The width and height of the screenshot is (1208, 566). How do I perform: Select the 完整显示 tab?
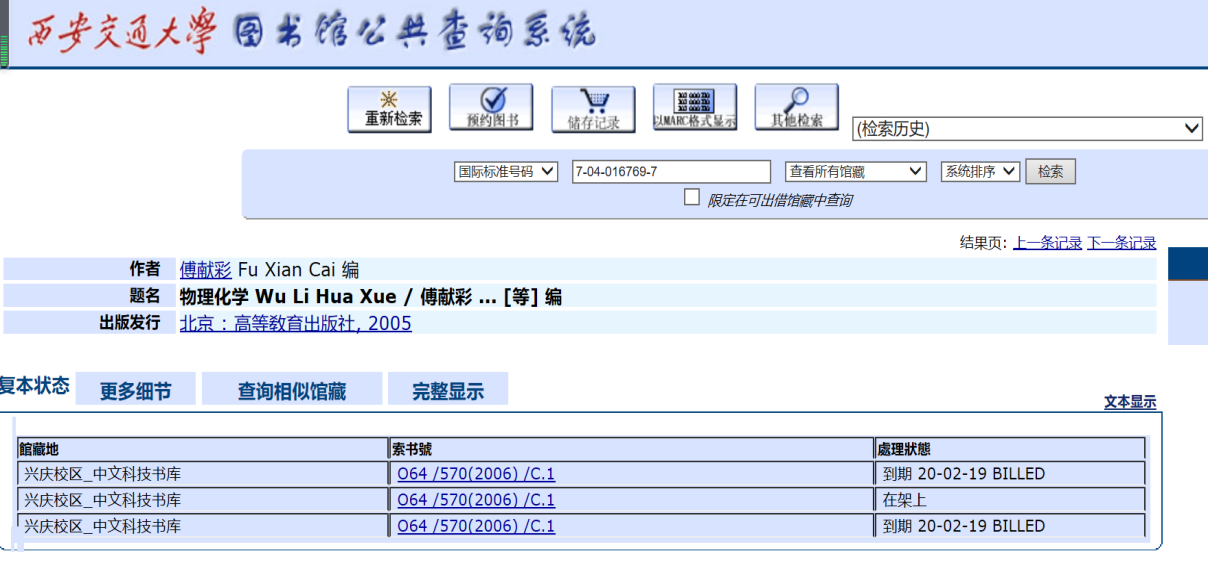[448, 391]
